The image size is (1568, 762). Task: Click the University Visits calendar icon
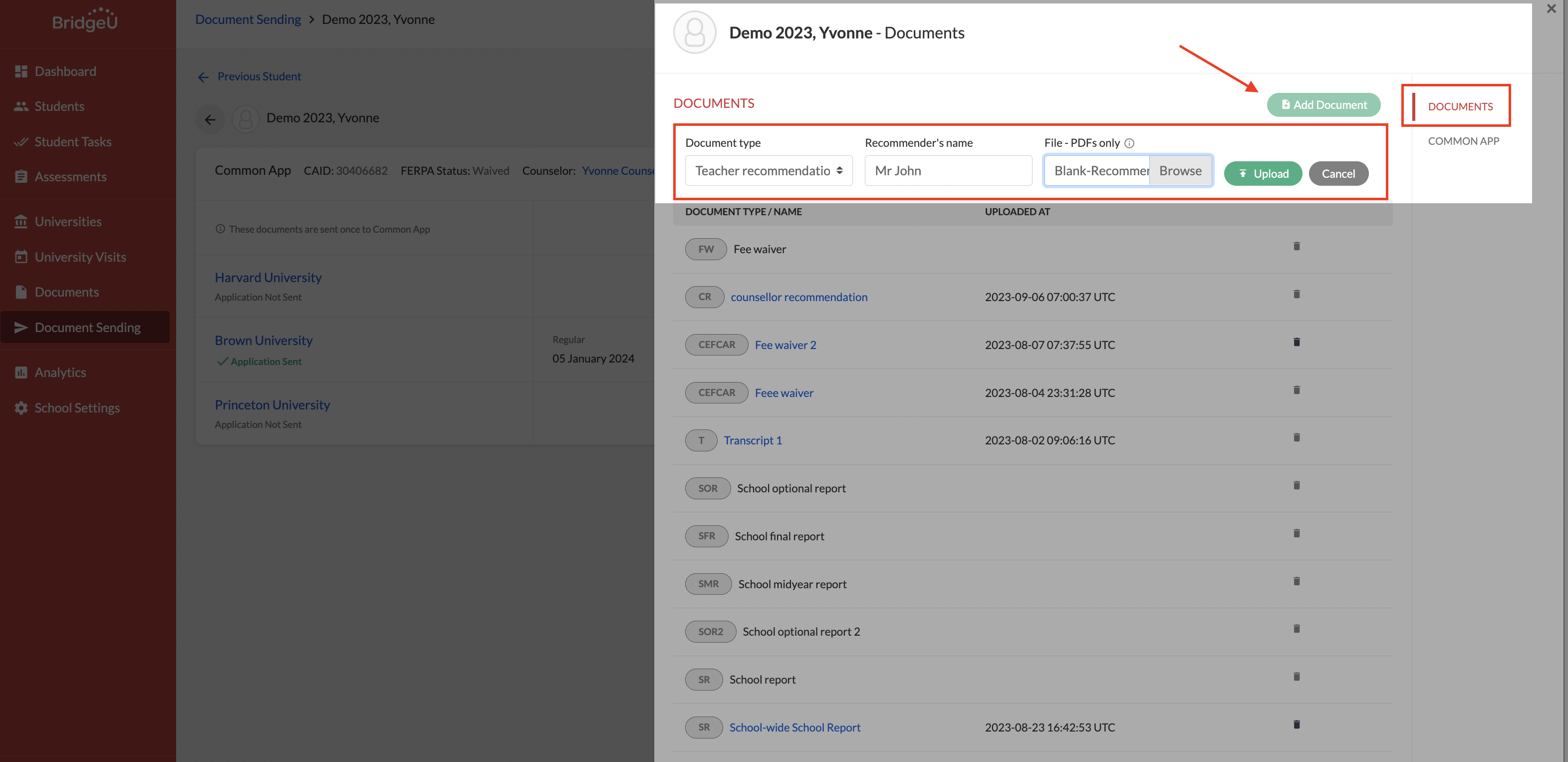coord(21,257)
